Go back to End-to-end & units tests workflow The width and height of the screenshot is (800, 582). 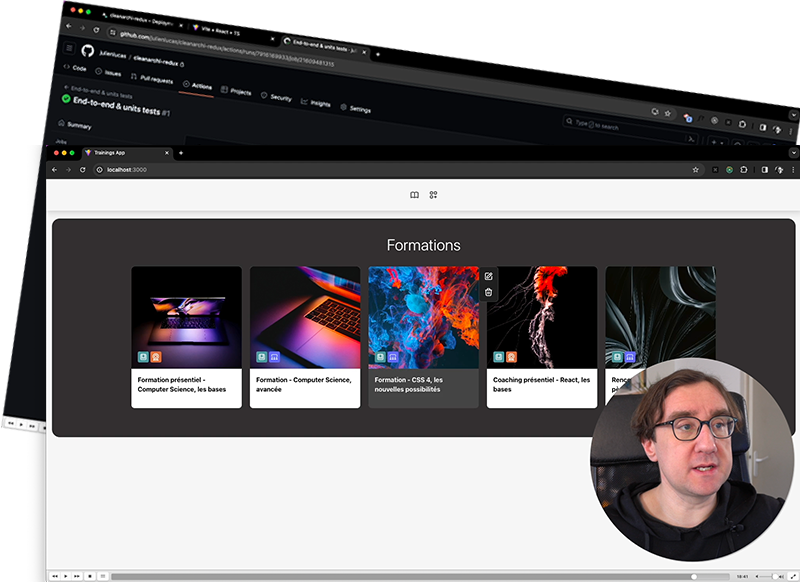98,91
